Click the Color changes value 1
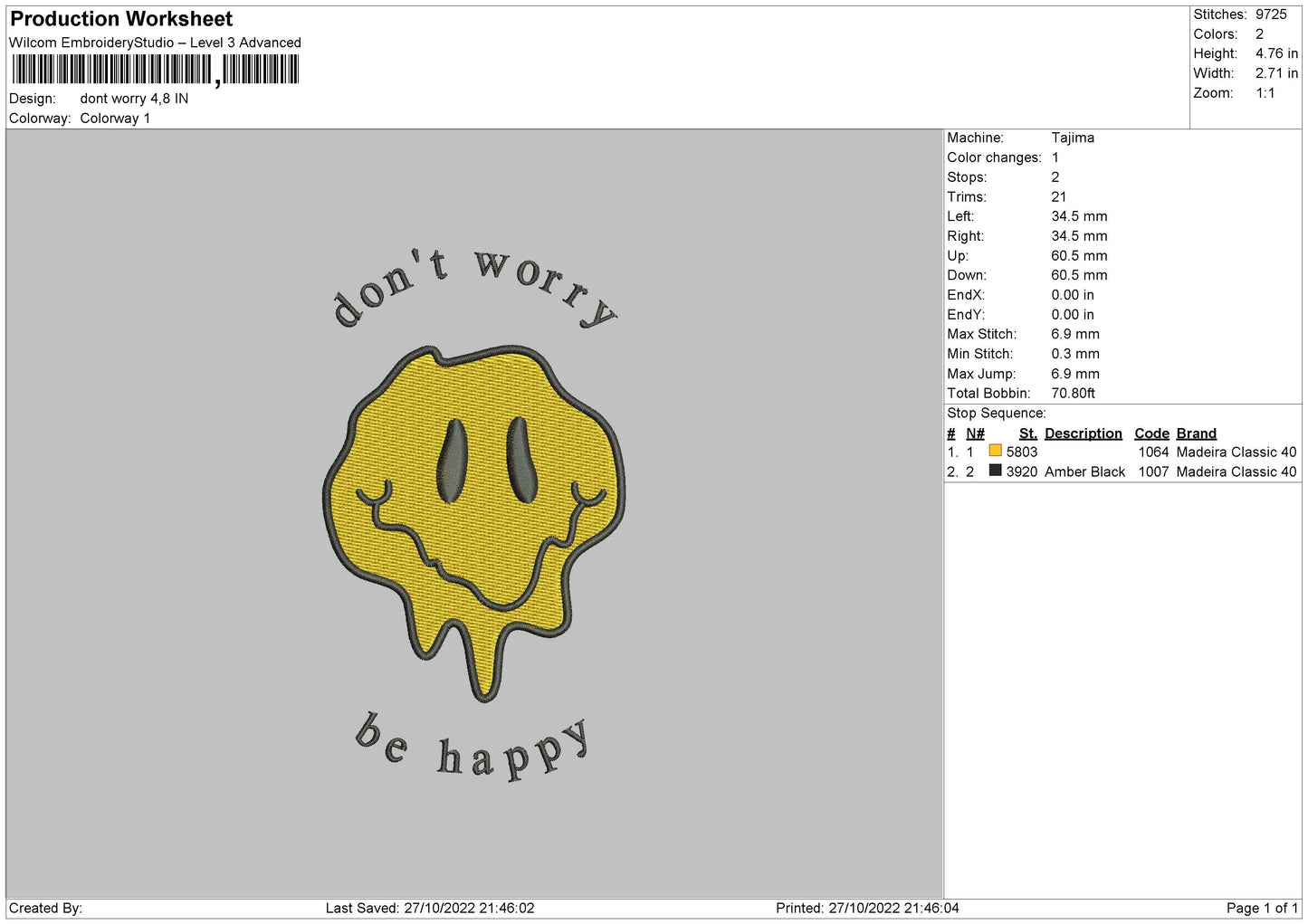The width and height of the screenshot is (1308, 924). tap(1055, 157)
